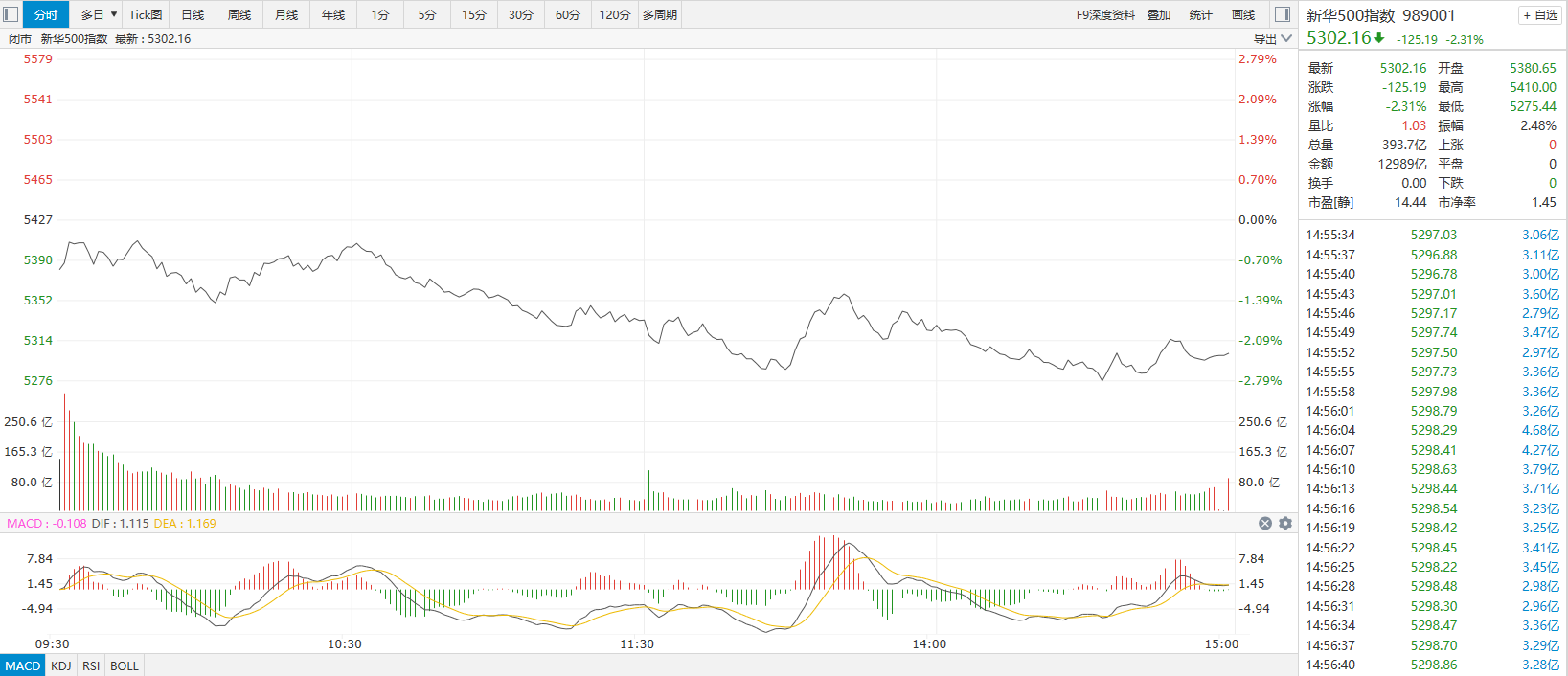Add index to watchlist with 自选
Screen dimensions: 1568x676
1540,15
